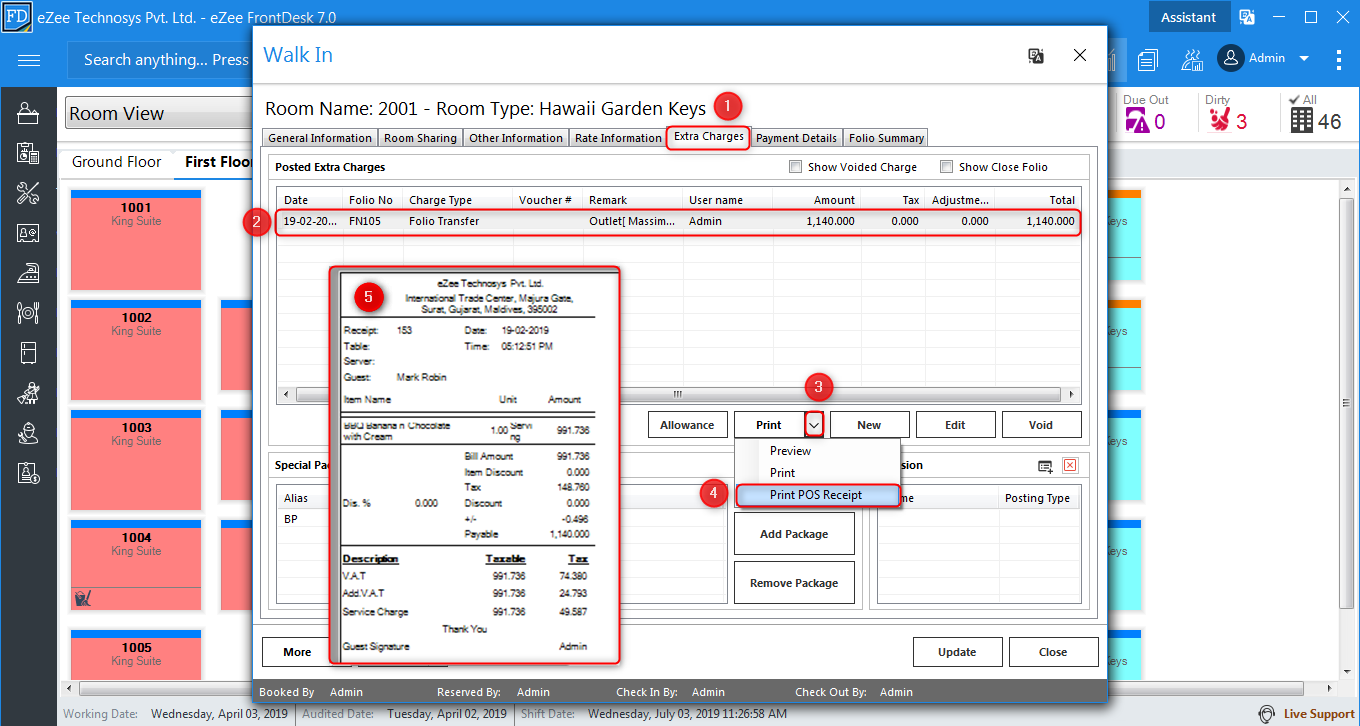Screen dimensions: 1360x726
Task: Open the restaurant plate and fork icon
Action: (28, 313)
